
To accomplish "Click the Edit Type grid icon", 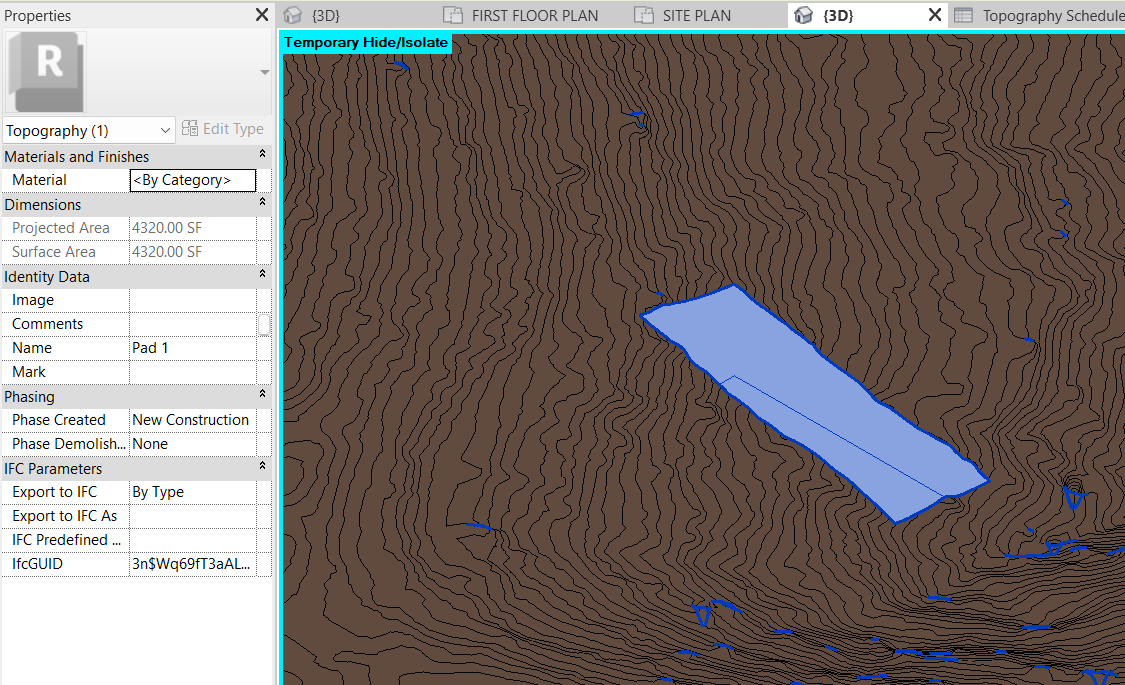I will click(189, 128).
